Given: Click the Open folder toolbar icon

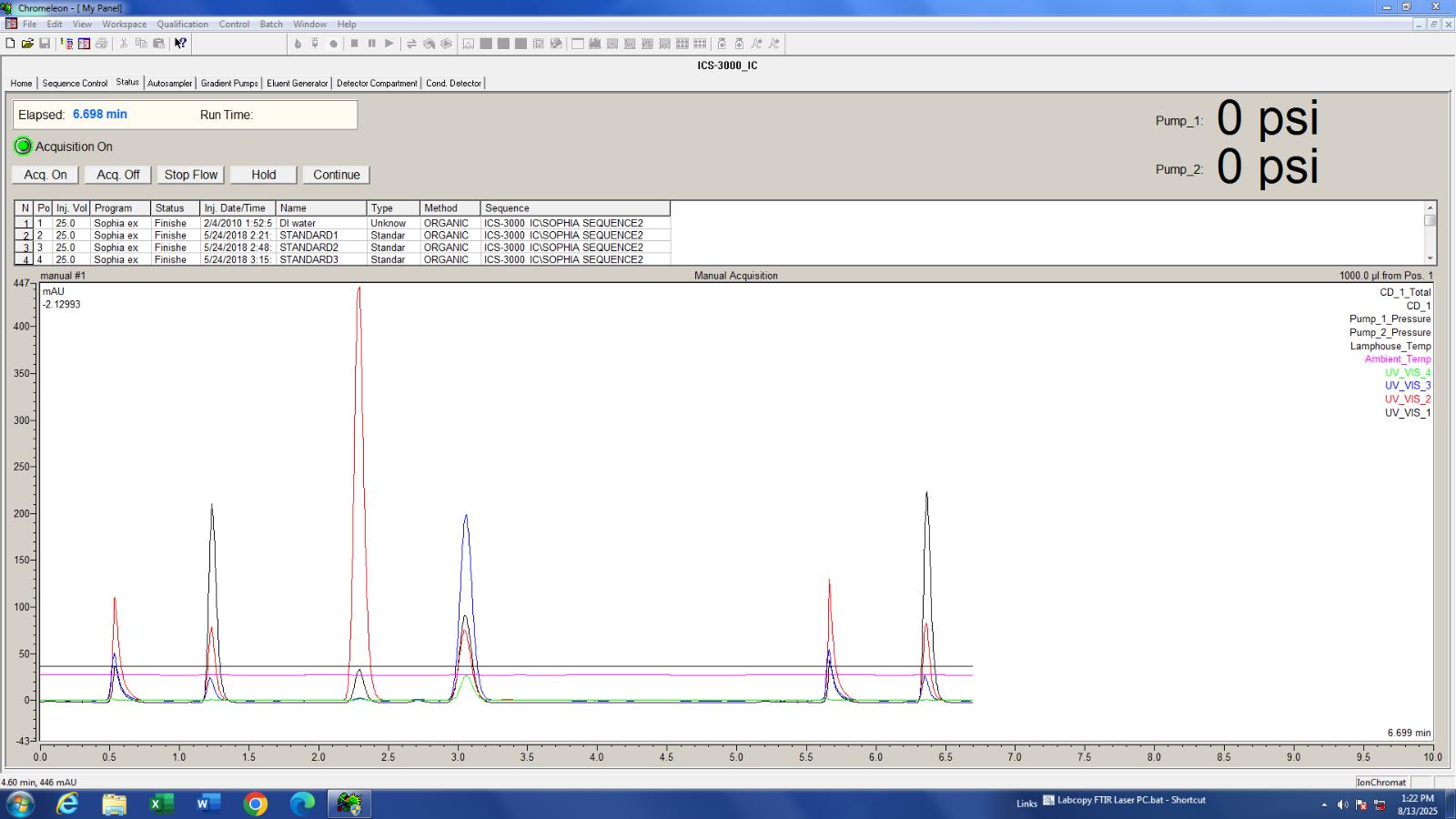Looking at the screenshot, I should coord(27,44).
